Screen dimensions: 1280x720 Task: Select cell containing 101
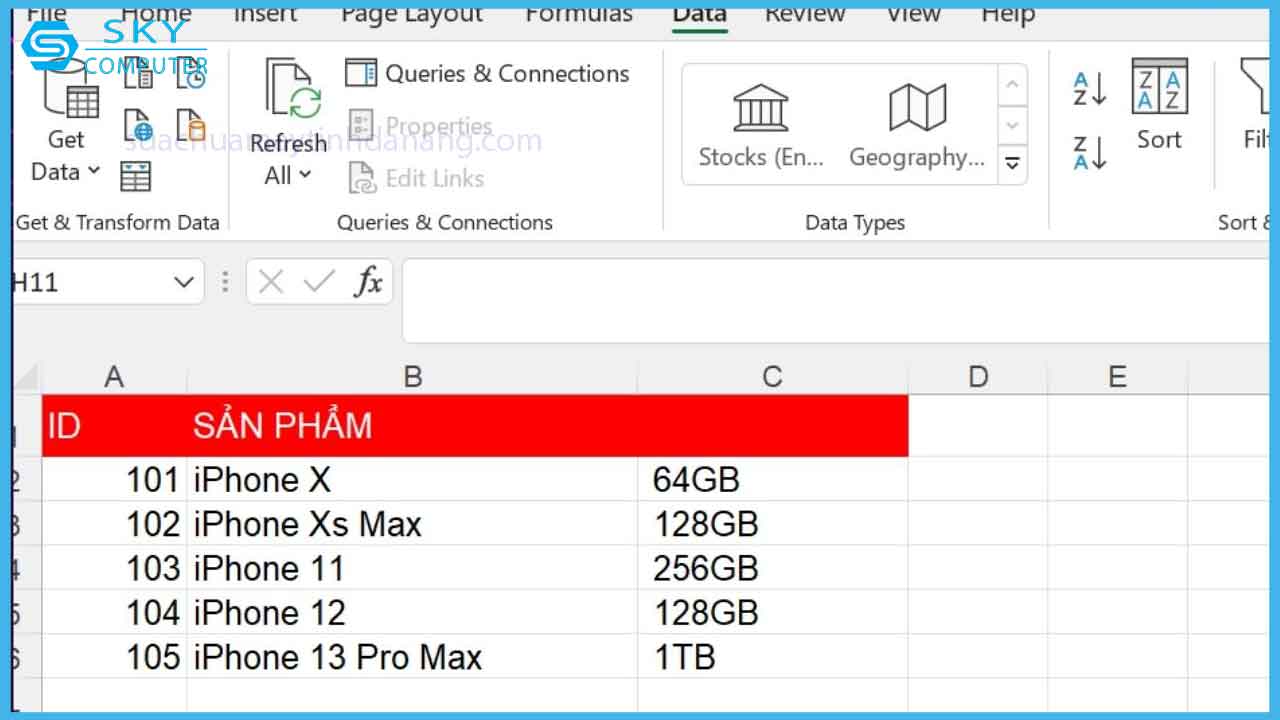(x=114, y=480)
